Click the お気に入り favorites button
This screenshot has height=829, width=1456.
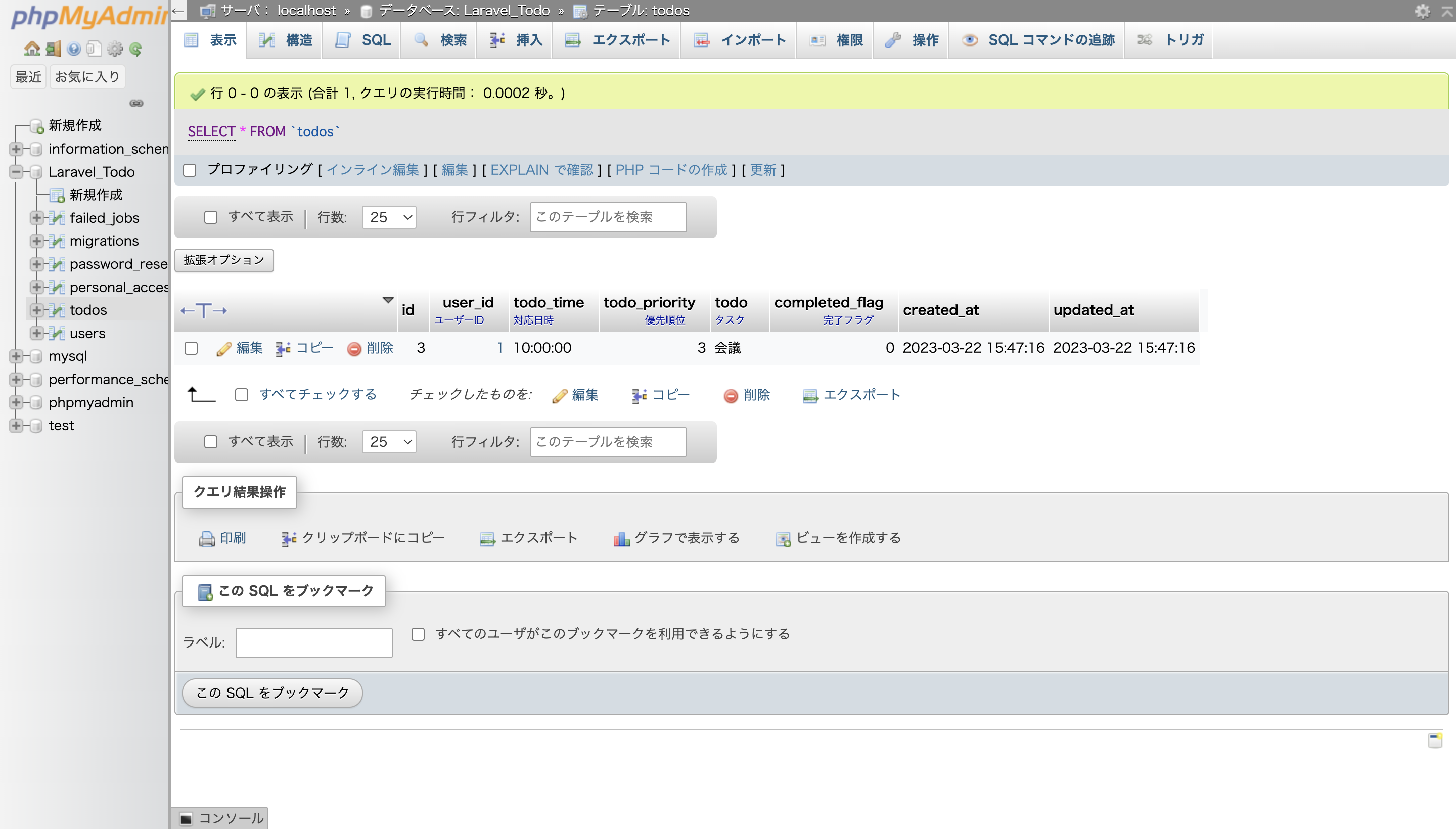click(87, 77)
